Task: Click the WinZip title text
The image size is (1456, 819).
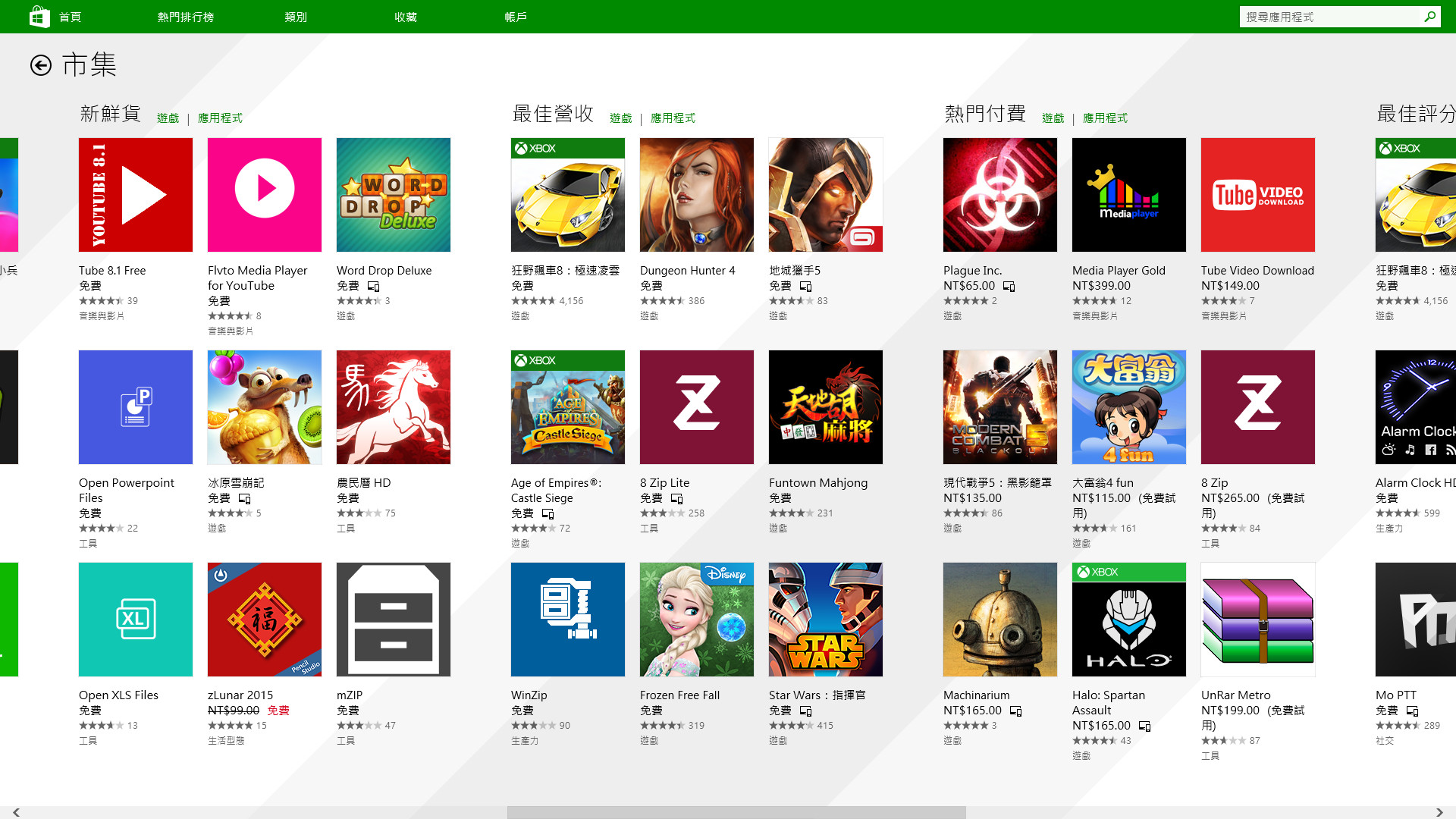Action: click(x=529, y=695)
